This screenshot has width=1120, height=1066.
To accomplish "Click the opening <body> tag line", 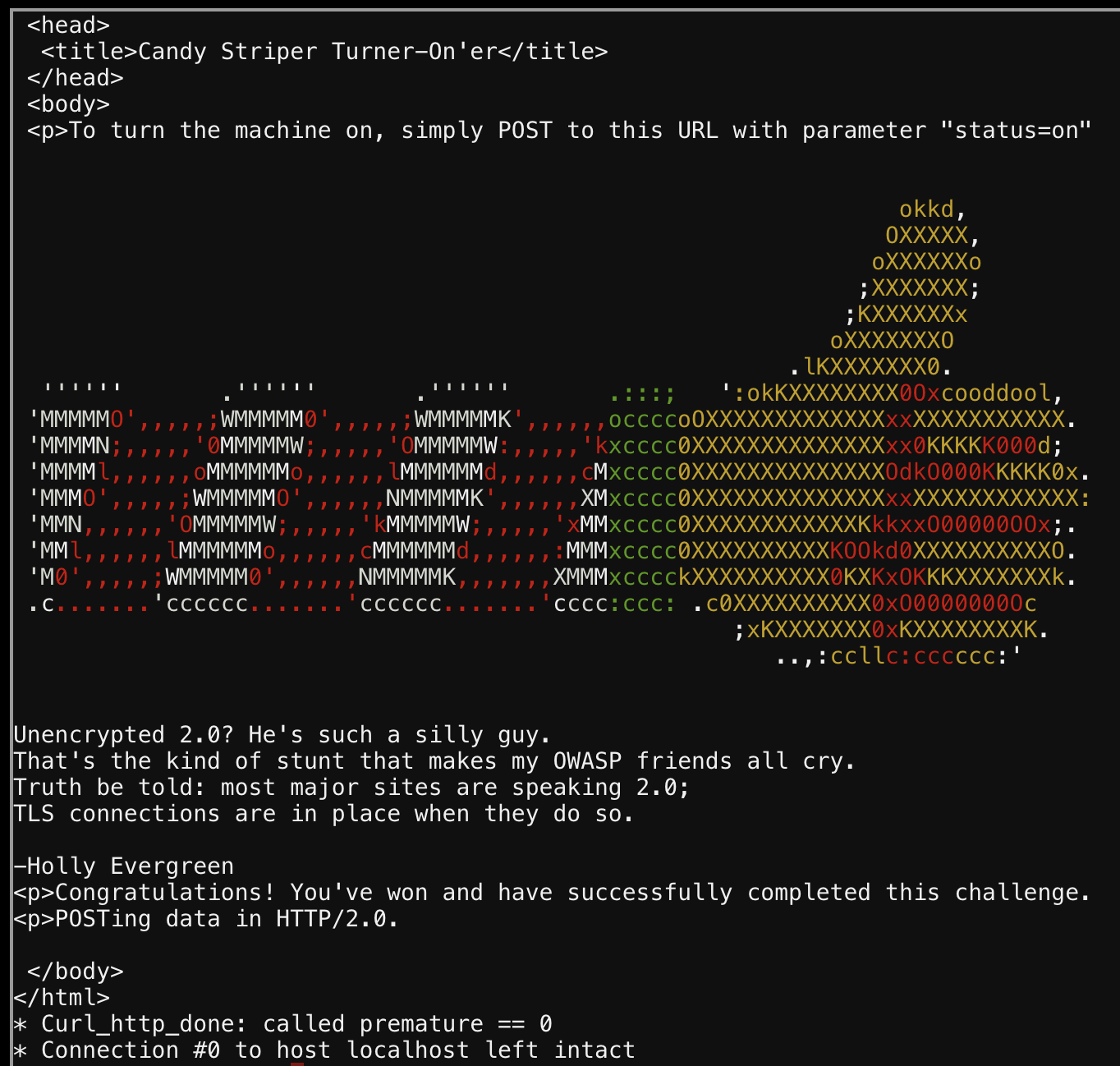I will tap(69, 104).
